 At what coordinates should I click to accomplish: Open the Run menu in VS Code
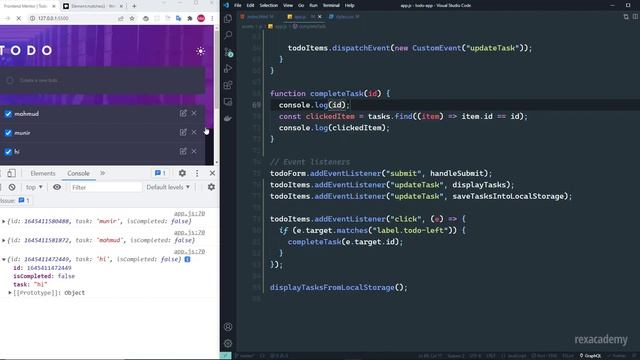[x=313, y=5]
